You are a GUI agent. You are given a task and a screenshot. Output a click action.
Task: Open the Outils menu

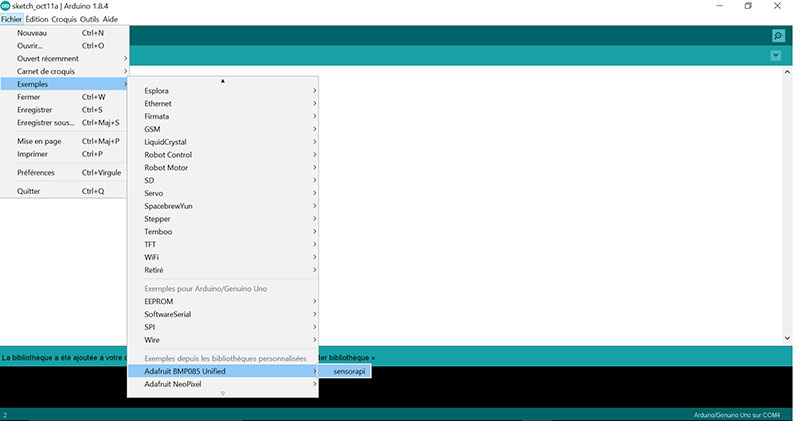[x=89, y=19]
